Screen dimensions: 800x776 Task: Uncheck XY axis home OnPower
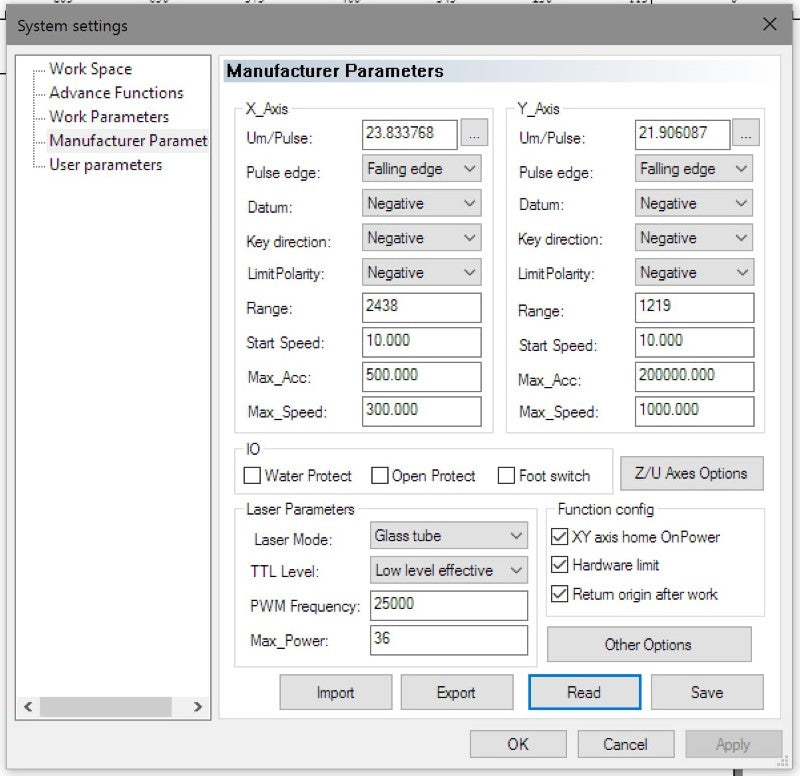coord(560,537)
